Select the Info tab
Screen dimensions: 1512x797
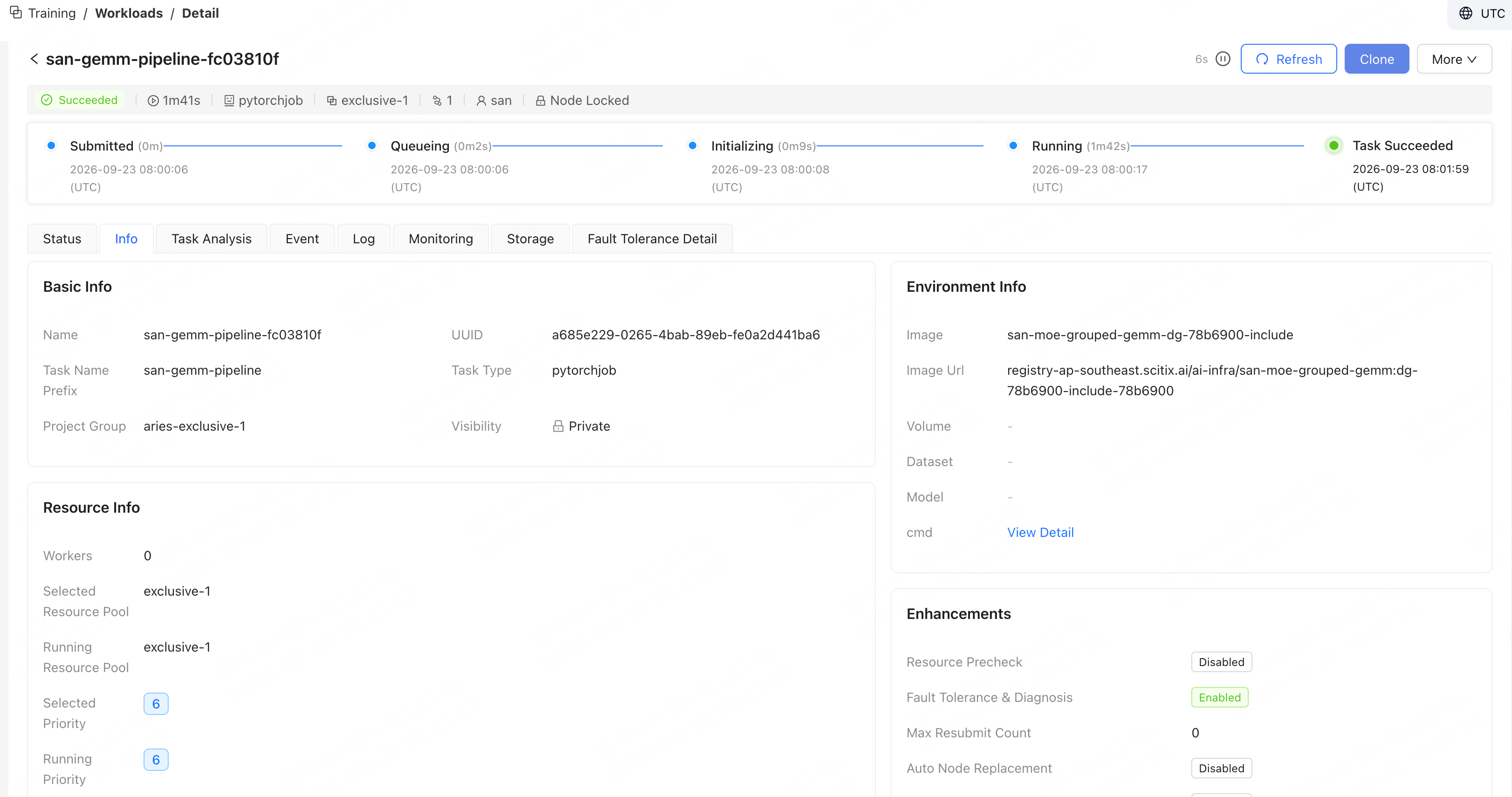[x=126, y=239]
